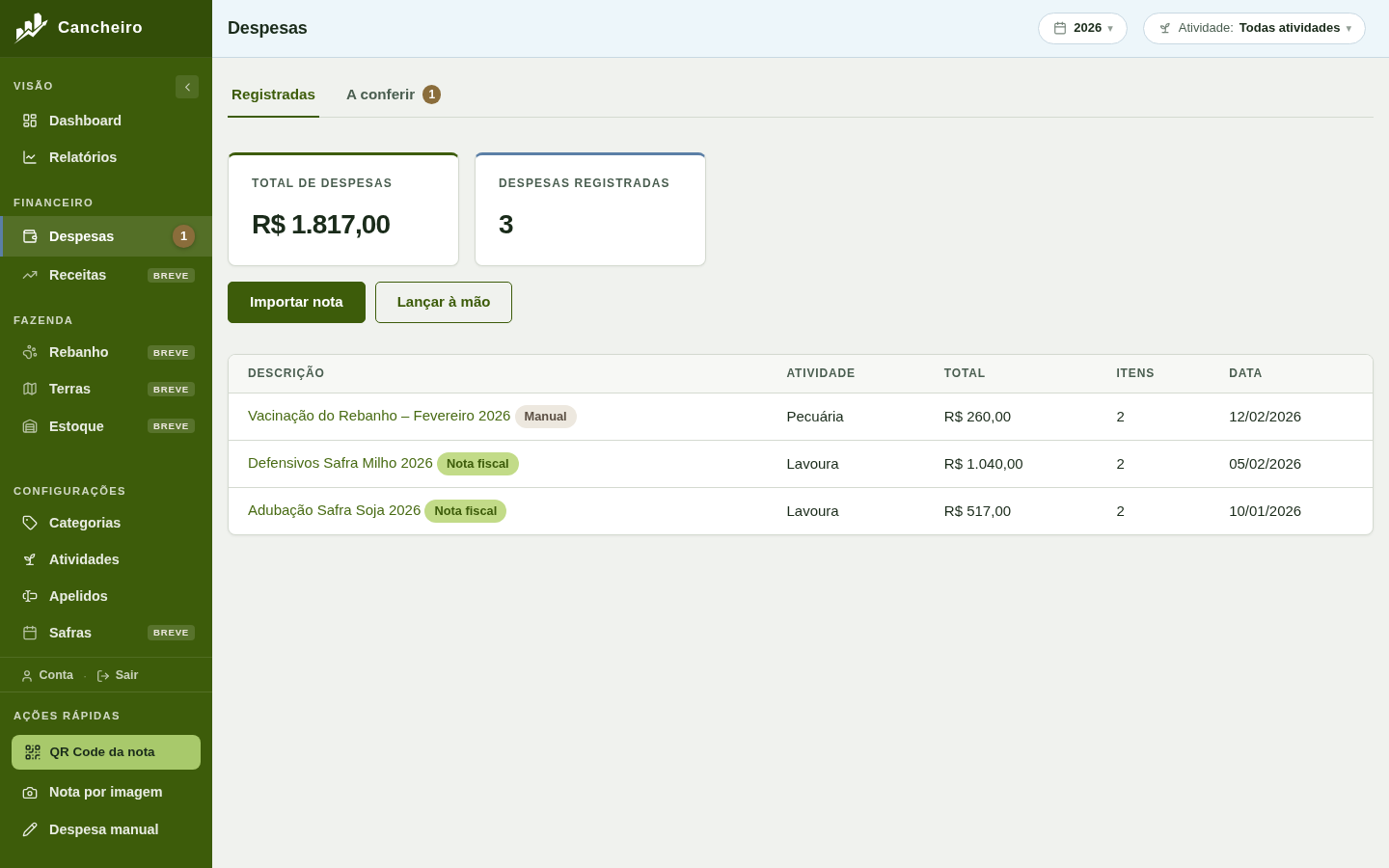The image size is (1389, 868).
Task: Click the Total column header
Action: [x=965, y=373]
